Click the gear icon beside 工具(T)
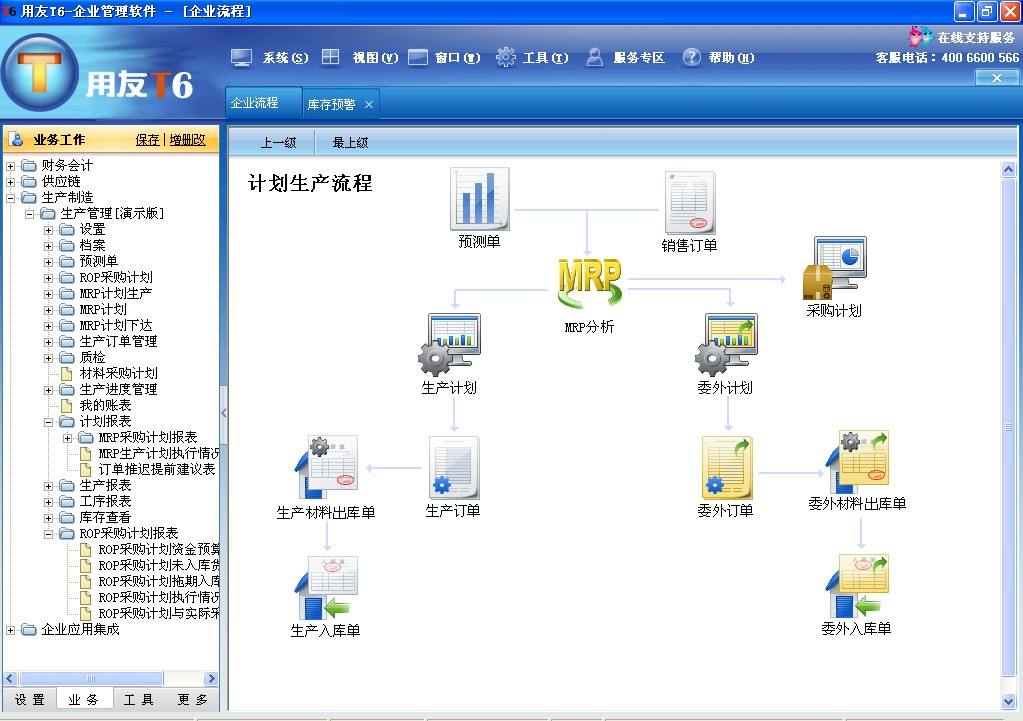 click(x=506, y=57)
